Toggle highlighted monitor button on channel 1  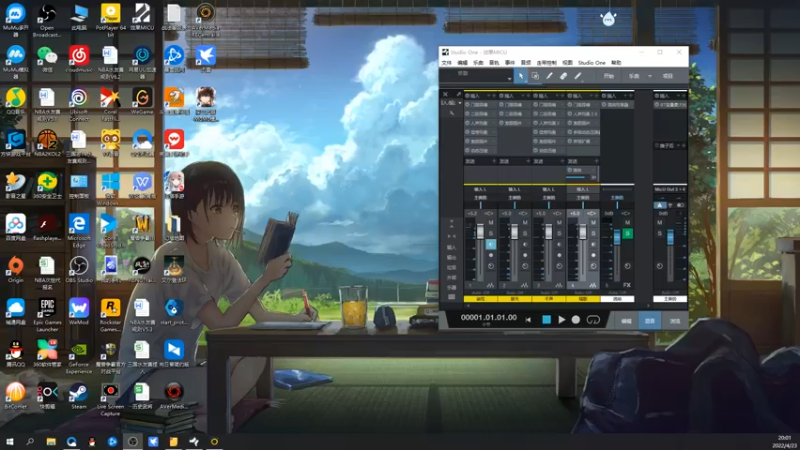[491, 244]
